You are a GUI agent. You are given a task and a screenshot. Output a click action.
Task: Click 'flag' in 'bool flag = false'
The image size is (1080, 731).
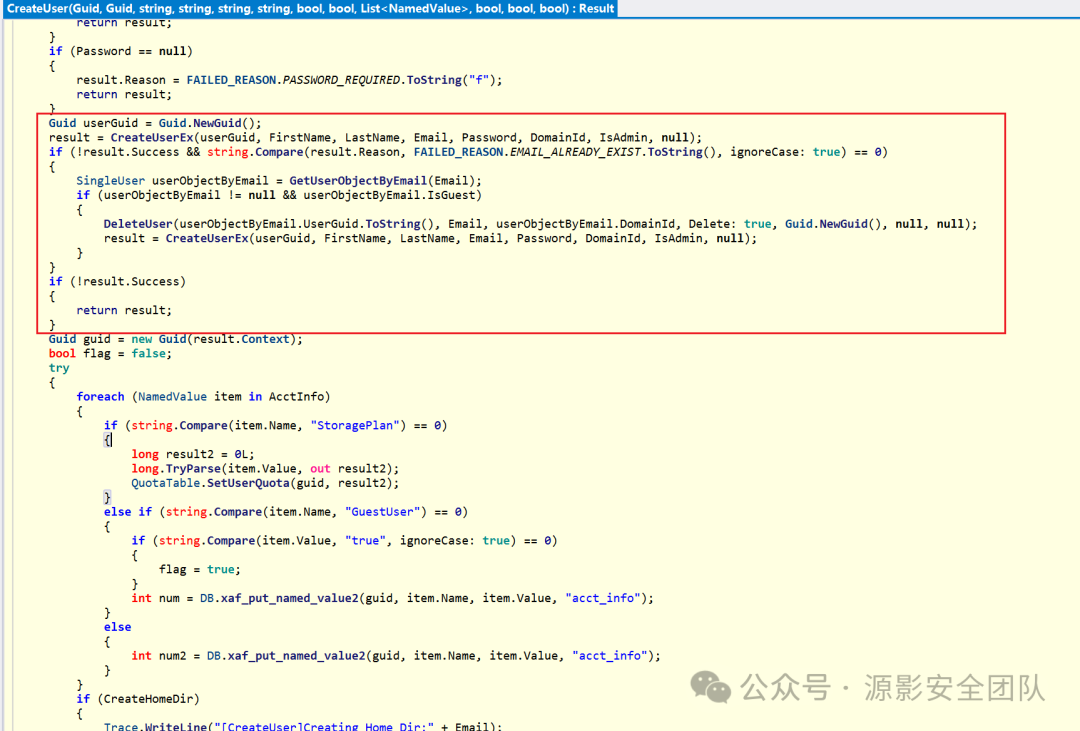[x=96, y=354]
